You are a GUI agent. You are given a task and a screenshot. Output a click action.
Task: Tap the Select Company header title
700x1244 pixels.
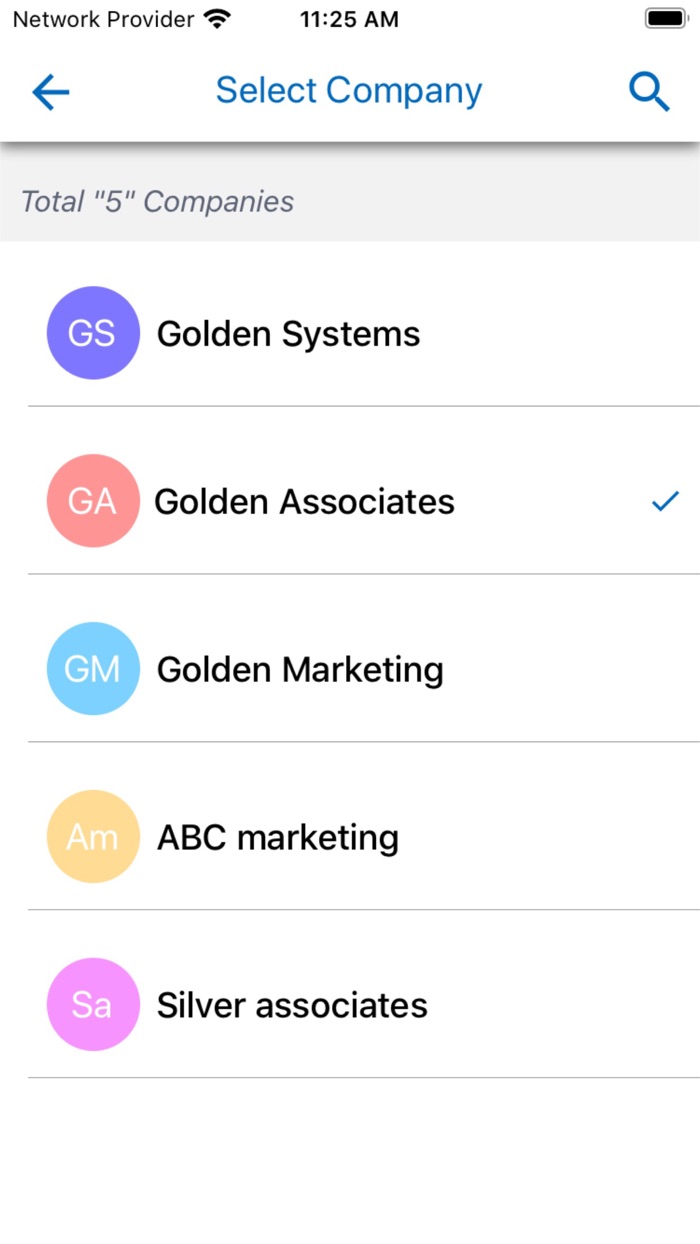(349, 91)
